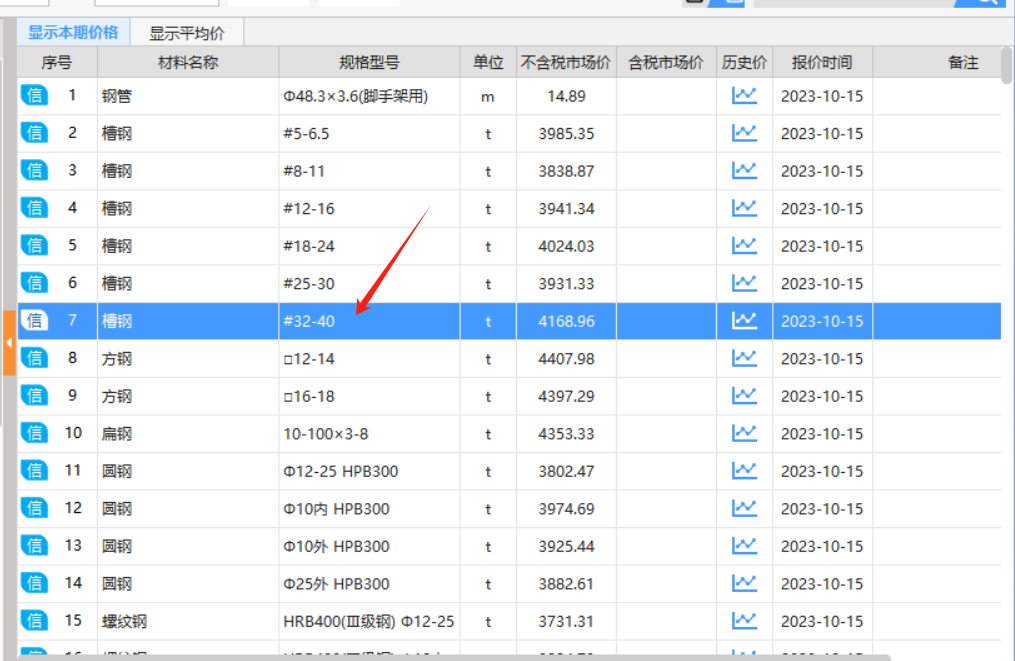Open history price chart for 方钢 □12-14
1015x661 pixels.
click(x=744, y=359)
